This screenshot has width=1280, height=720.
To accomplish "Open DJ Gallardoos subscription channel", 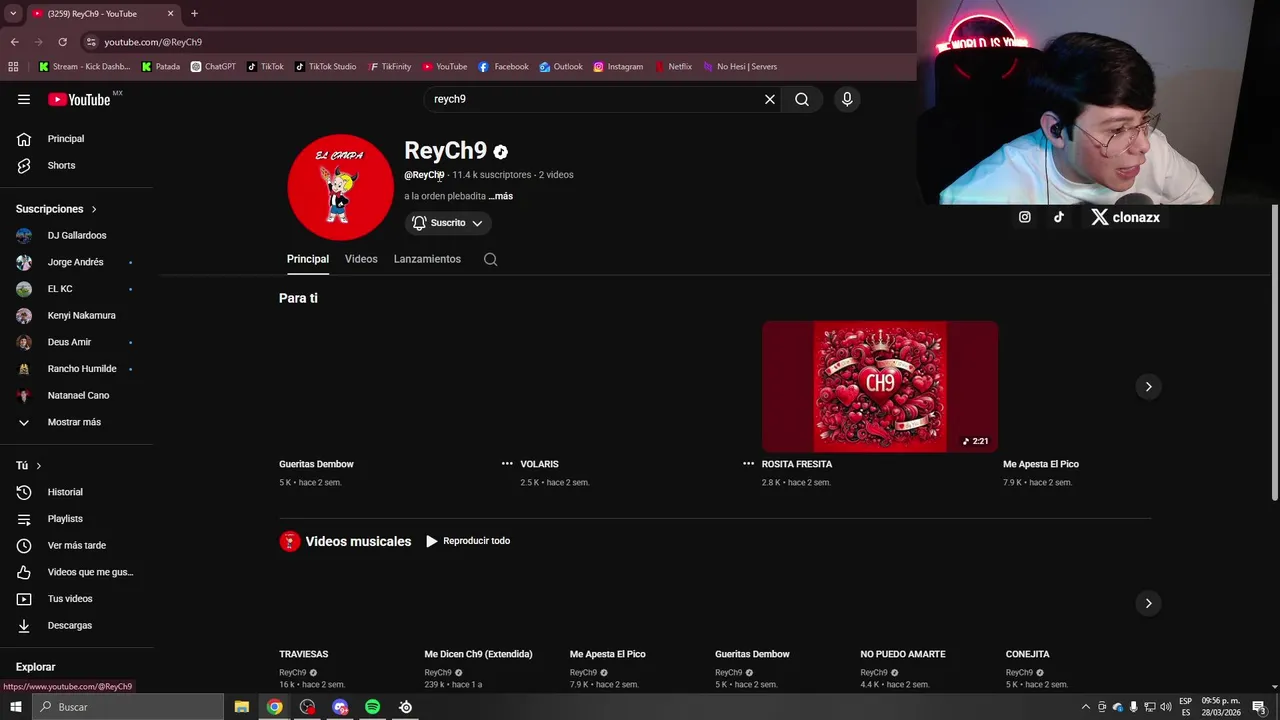I will (x=76, y=236).
